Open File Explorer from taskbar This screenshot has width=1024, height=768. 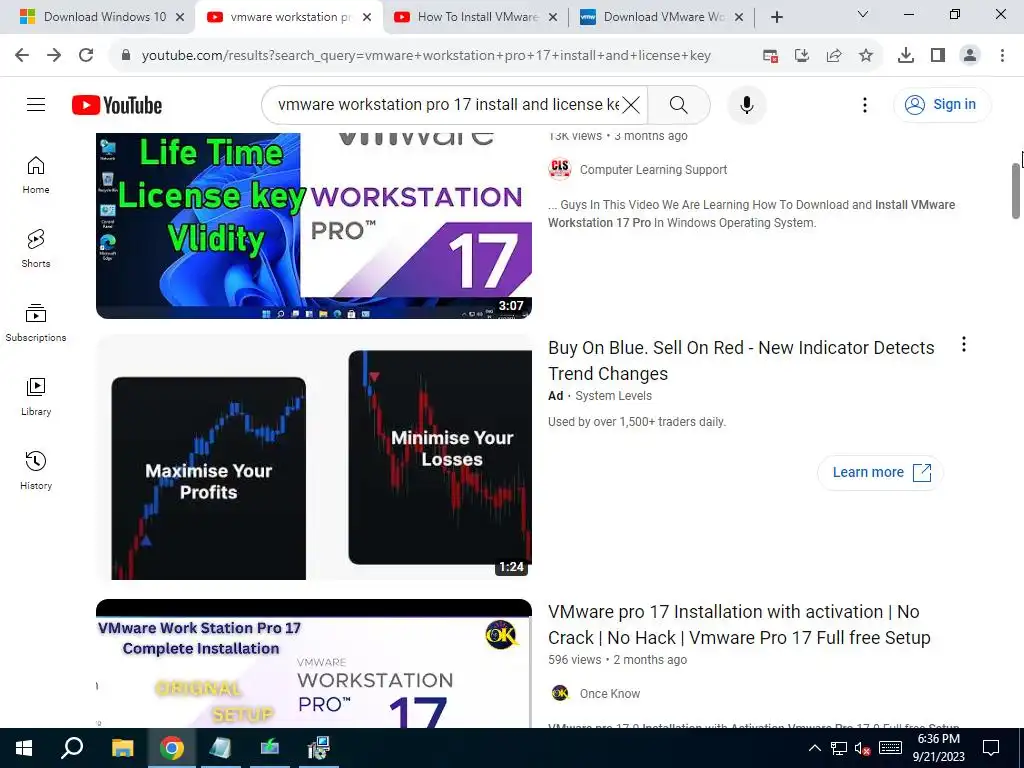tap(122, 748)
